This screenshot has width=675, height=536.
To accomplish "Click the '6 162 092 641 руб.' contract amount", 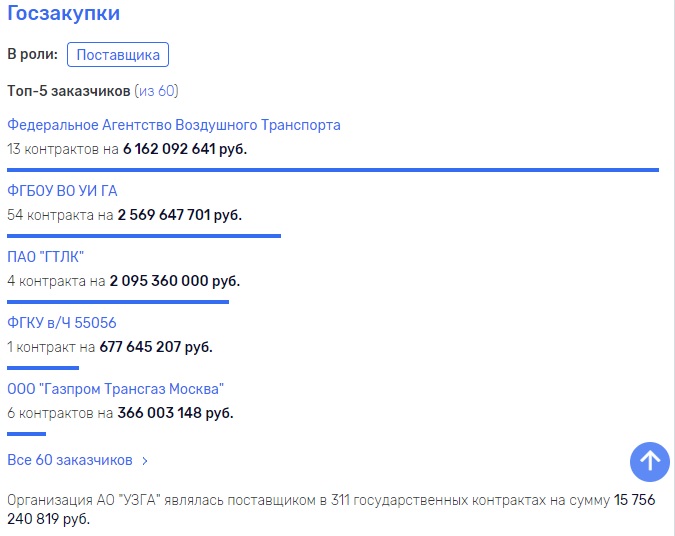I will pos(185,149).
